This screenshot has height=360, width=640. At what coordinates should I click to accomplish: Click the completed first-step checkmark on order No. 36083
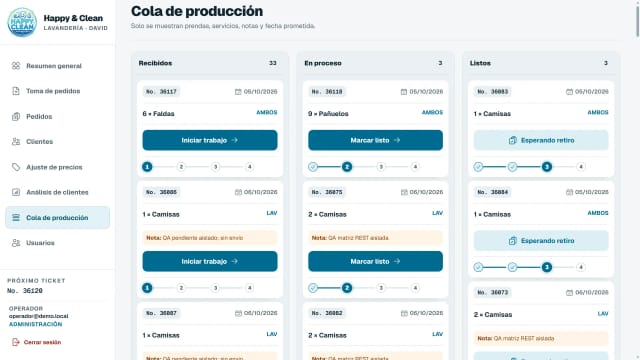[x=478, y=167]
